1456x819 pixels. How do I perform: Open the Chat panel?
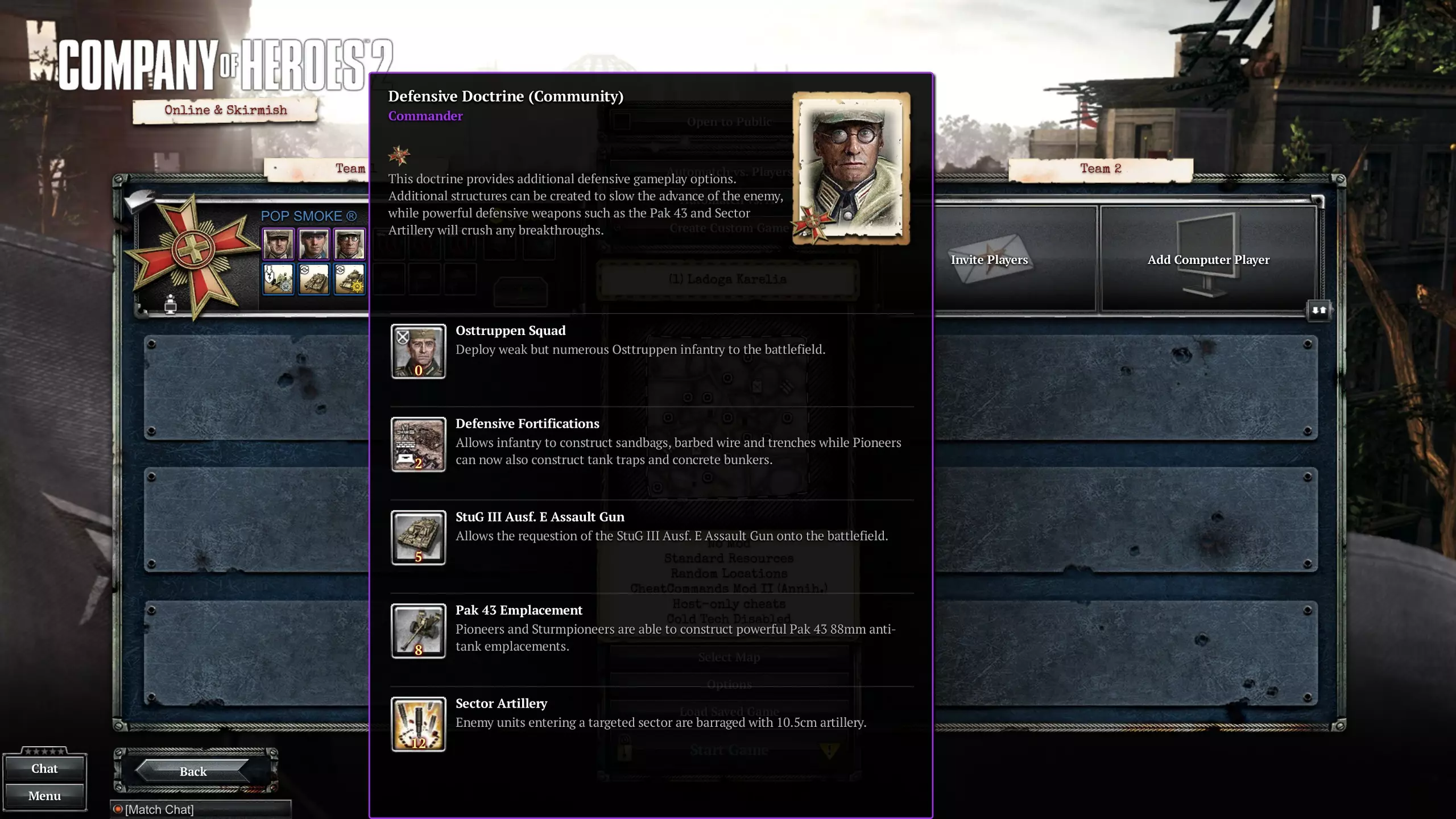(x=44, y=768)
